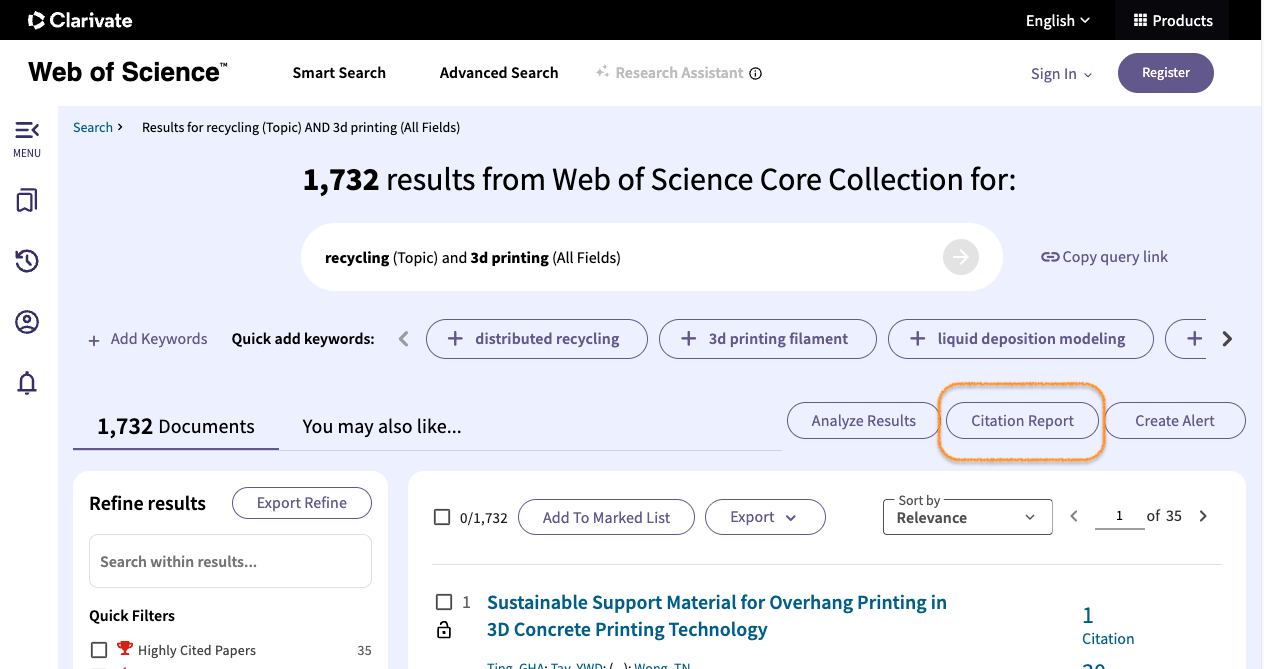Select the 1,732 Documents tab

[176, 427]
